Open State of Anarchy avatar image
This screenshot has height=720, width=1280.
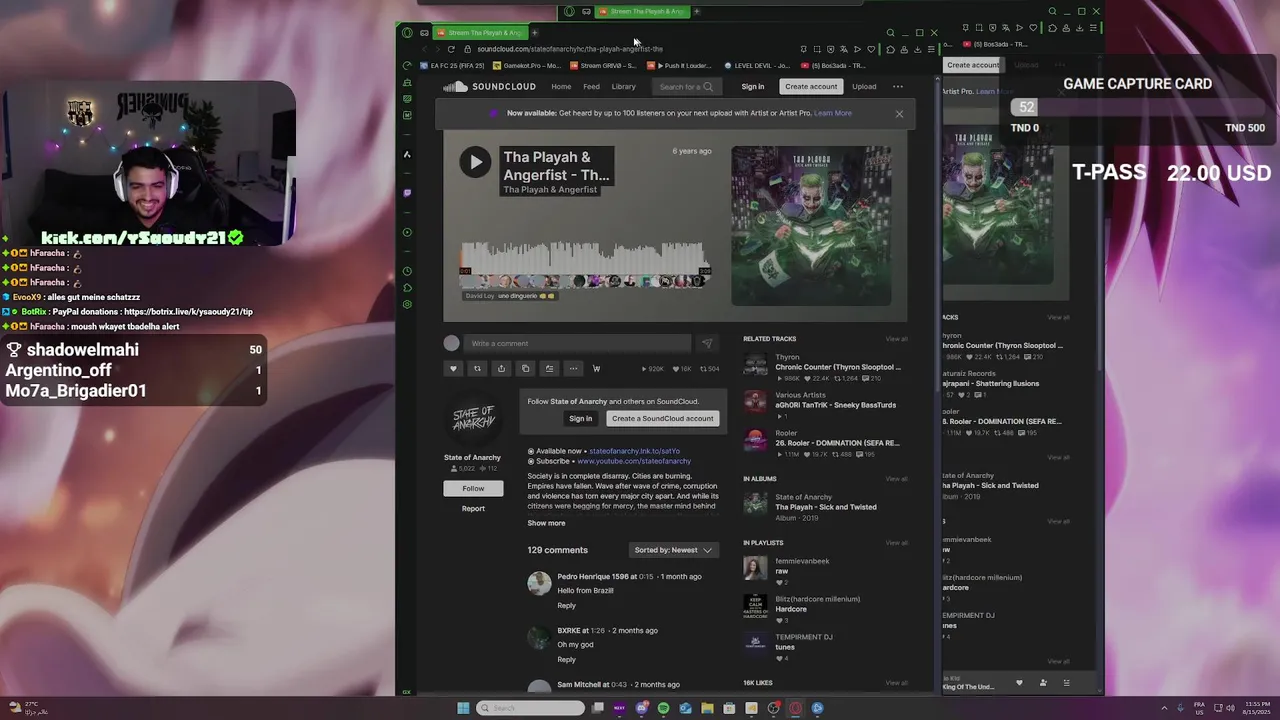(473, 420)
